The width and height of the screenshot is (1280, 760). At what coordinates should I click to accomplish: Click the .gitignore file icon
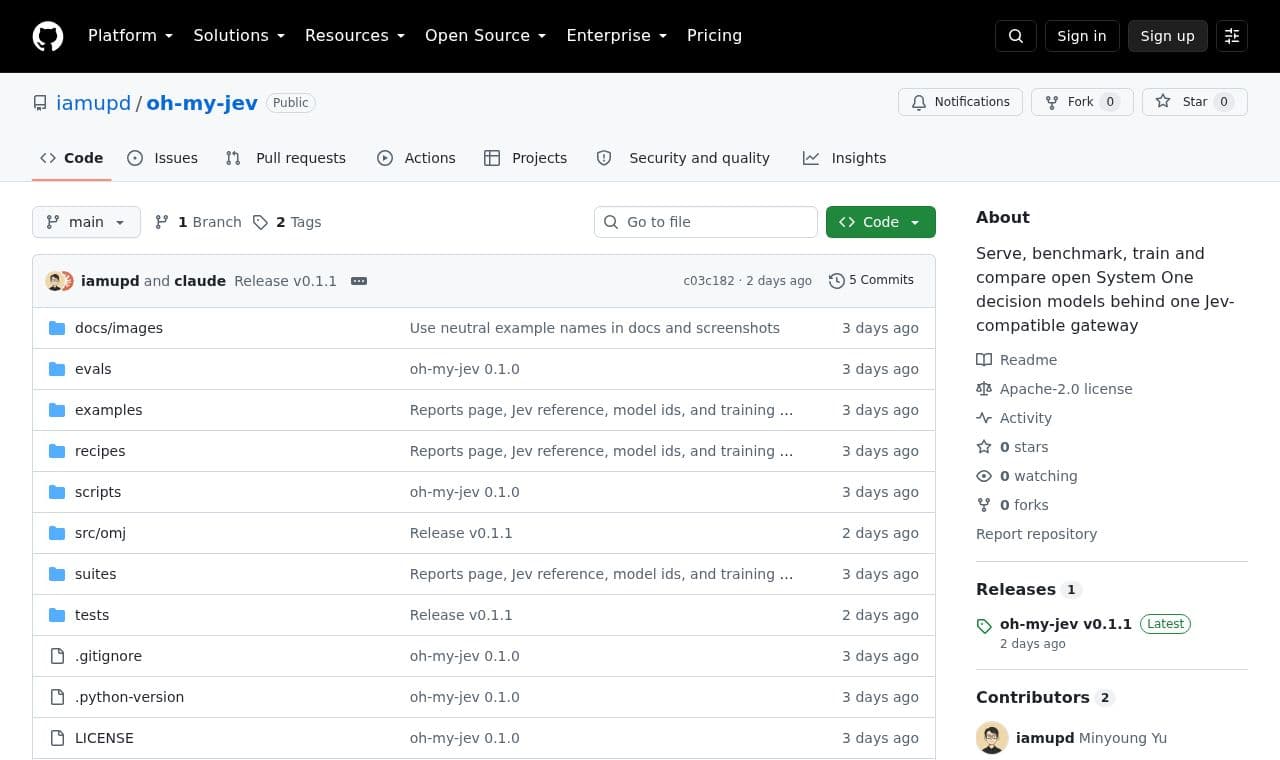(x=57, y=656)
